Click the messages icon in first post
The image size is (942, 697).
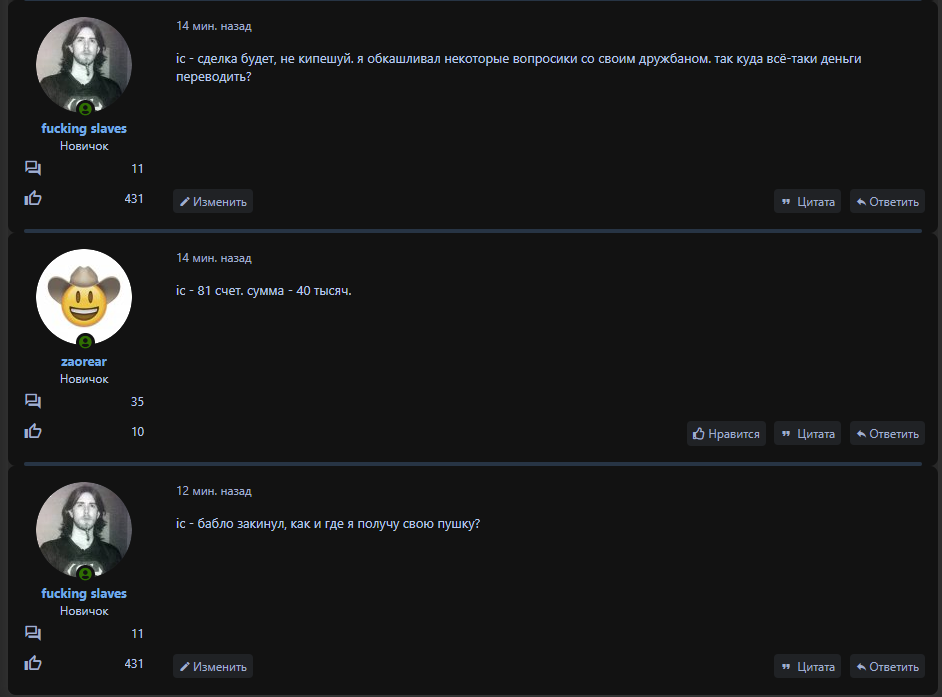tap(33, 168)
